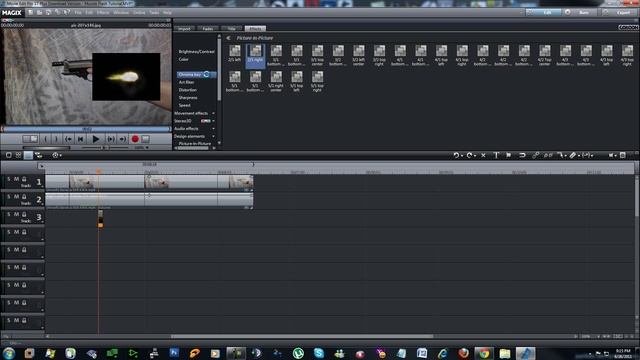Set the range start marker button

[46, 139]
